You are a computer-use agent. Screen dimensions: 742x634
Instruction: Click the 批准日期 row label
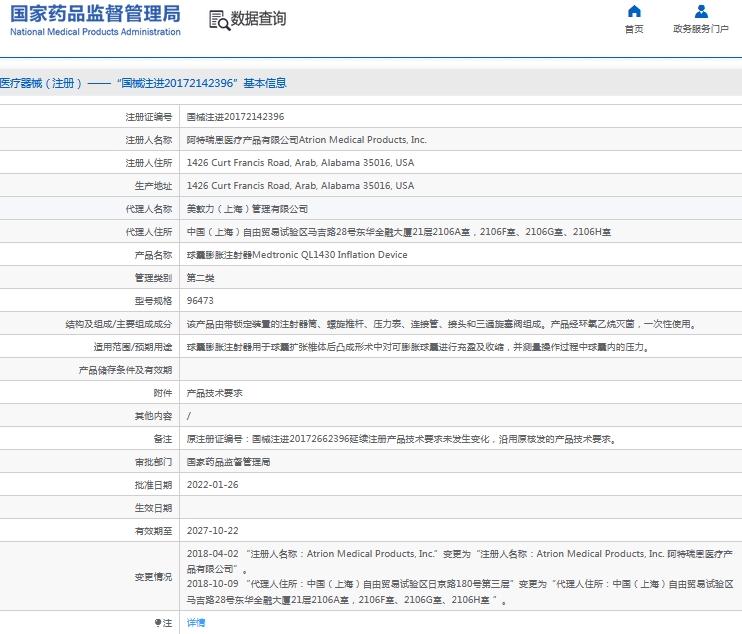[153, 485]
